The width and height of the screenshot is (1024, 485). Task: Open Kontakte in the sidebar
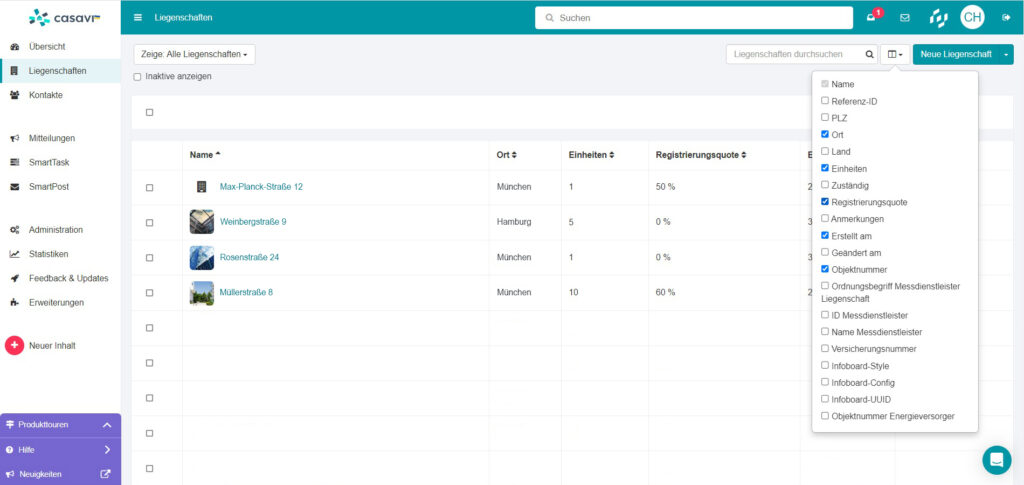pos(46,95)
